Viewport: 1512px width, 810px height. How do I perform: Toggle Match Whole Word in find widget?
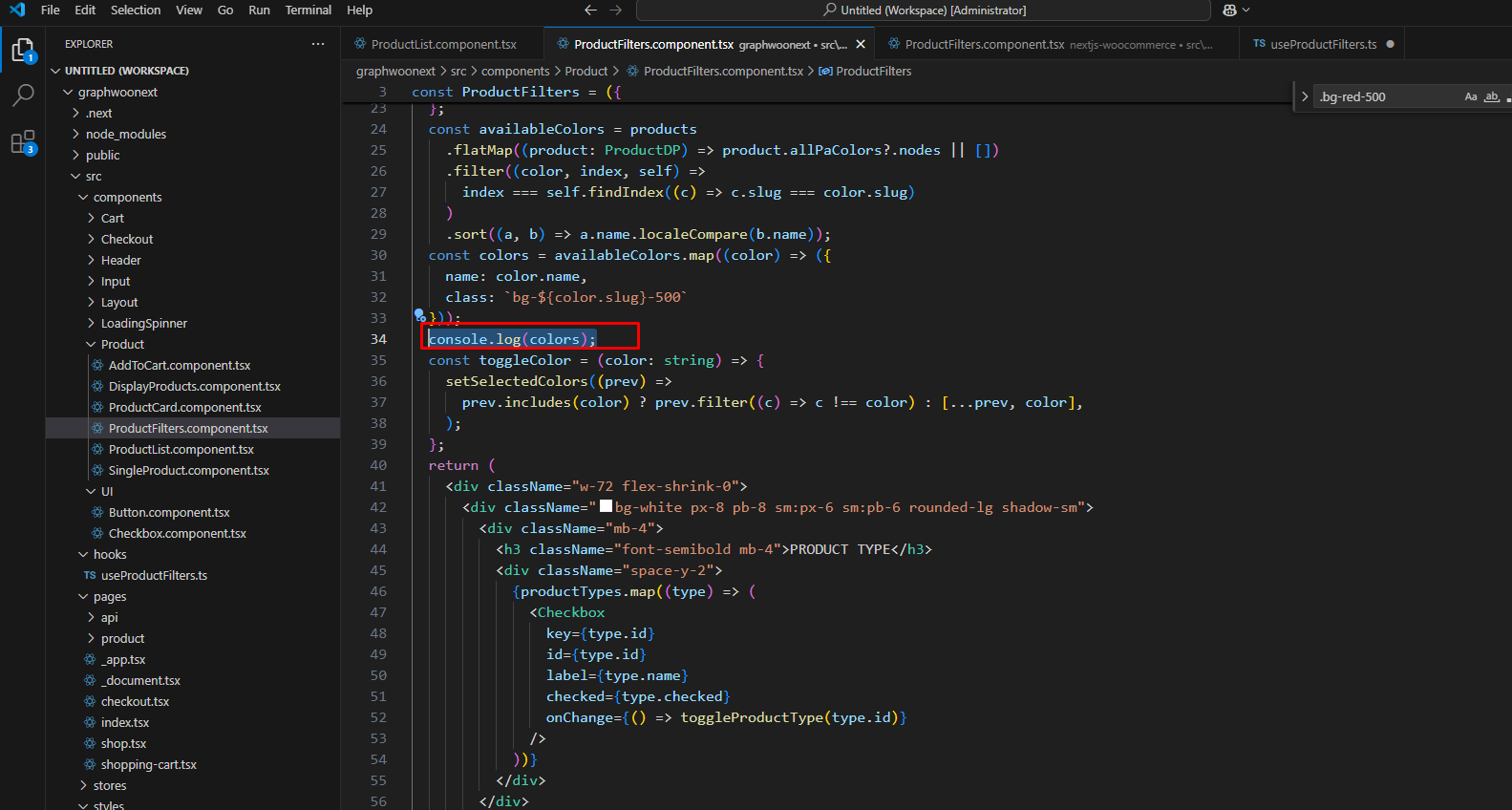pos(1491,96)
